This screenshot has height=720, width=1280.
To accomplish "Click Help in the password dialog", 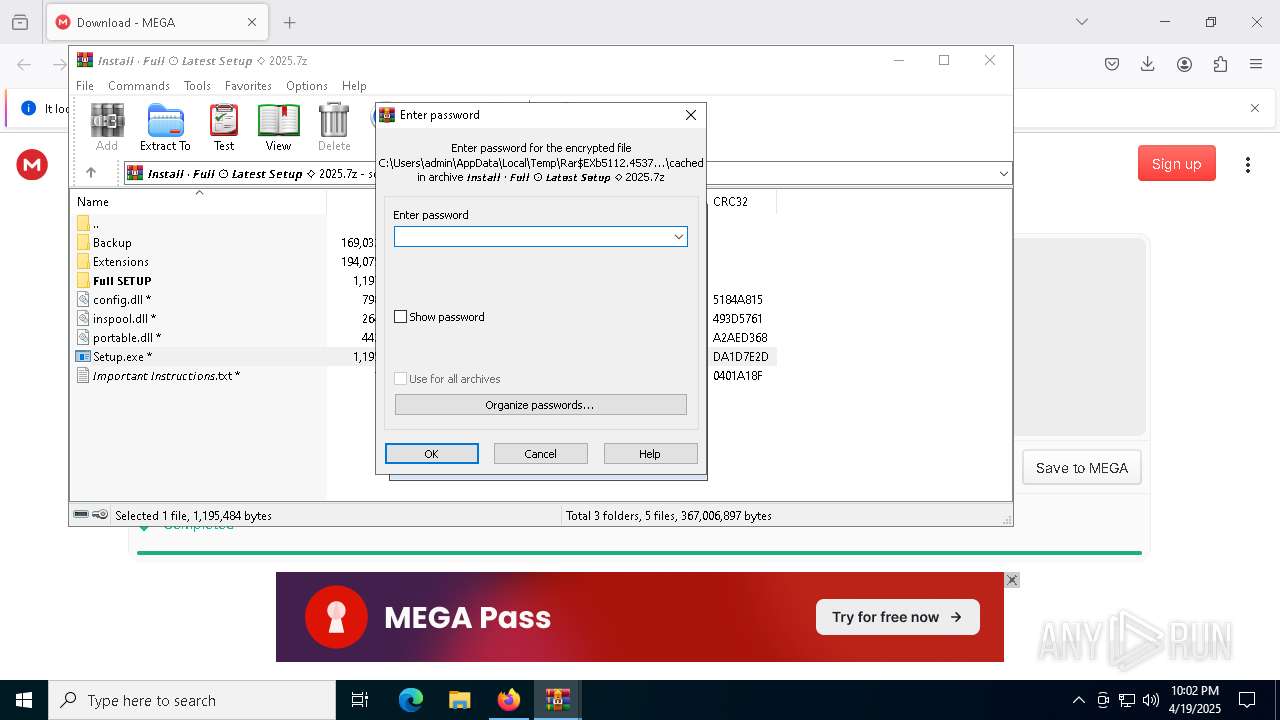I will [x=650, y=454].
